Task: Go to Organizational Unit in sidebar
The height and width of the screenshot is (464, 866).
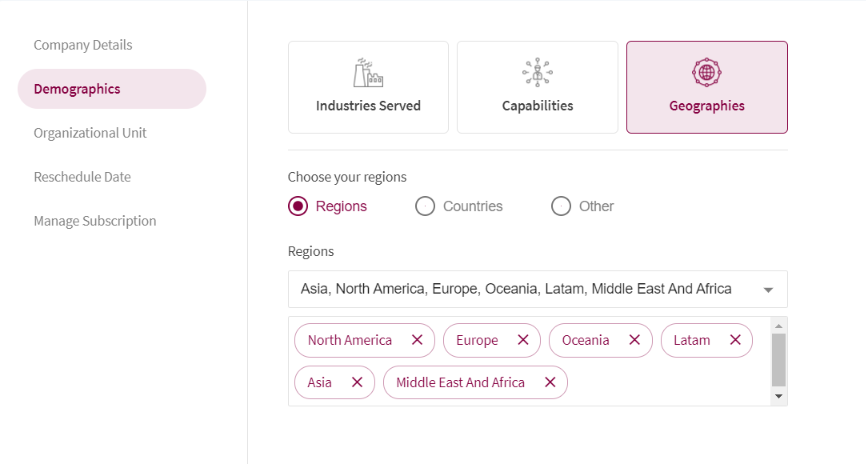Action: (x=90, y=133)
